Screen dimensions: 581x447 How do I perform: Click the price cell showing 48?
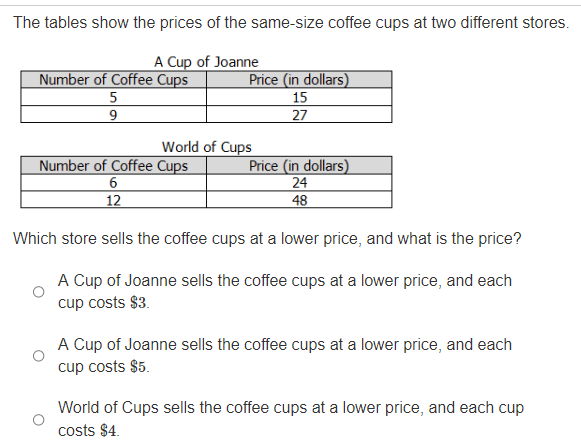[x=299, y=200]
